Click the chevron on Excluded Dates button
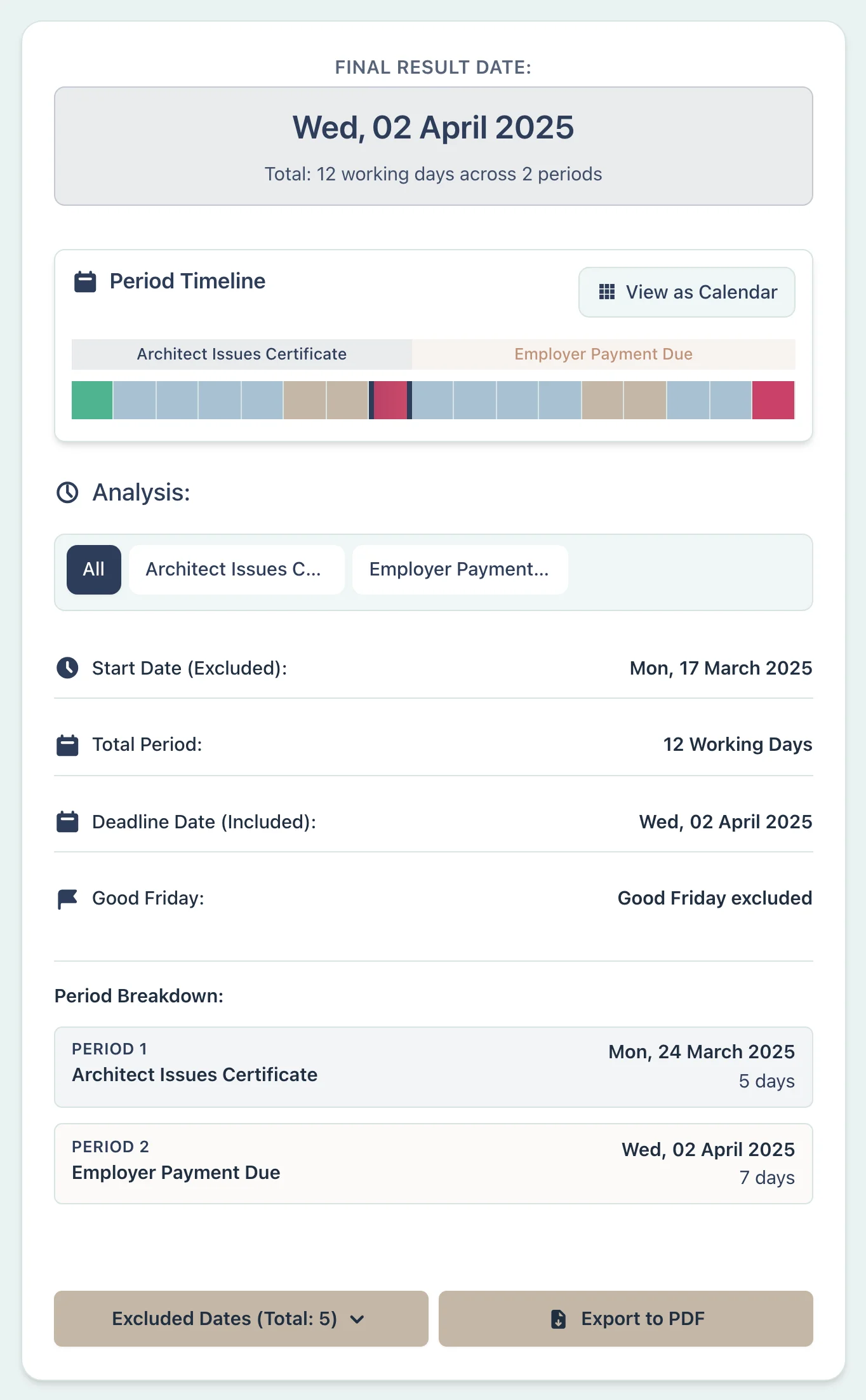The height and width of the screenshot is (1400, 866). coord(357,1319)
